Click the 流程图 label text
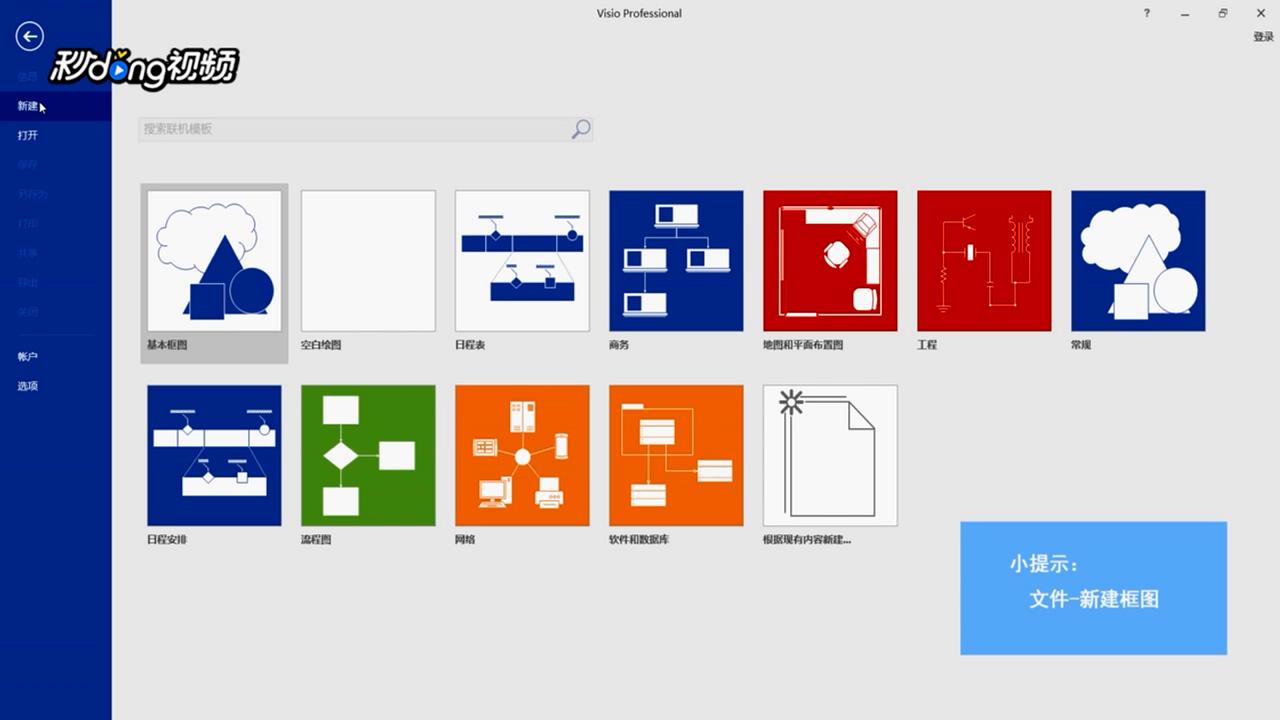Viewport: 1280px width, 720px height. (x=316, y=540)
